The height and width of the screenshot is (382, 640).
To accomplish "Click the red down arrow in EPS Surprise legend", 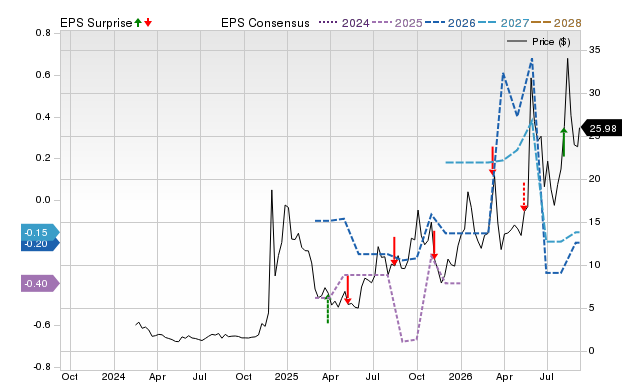I will coord(148,23).
